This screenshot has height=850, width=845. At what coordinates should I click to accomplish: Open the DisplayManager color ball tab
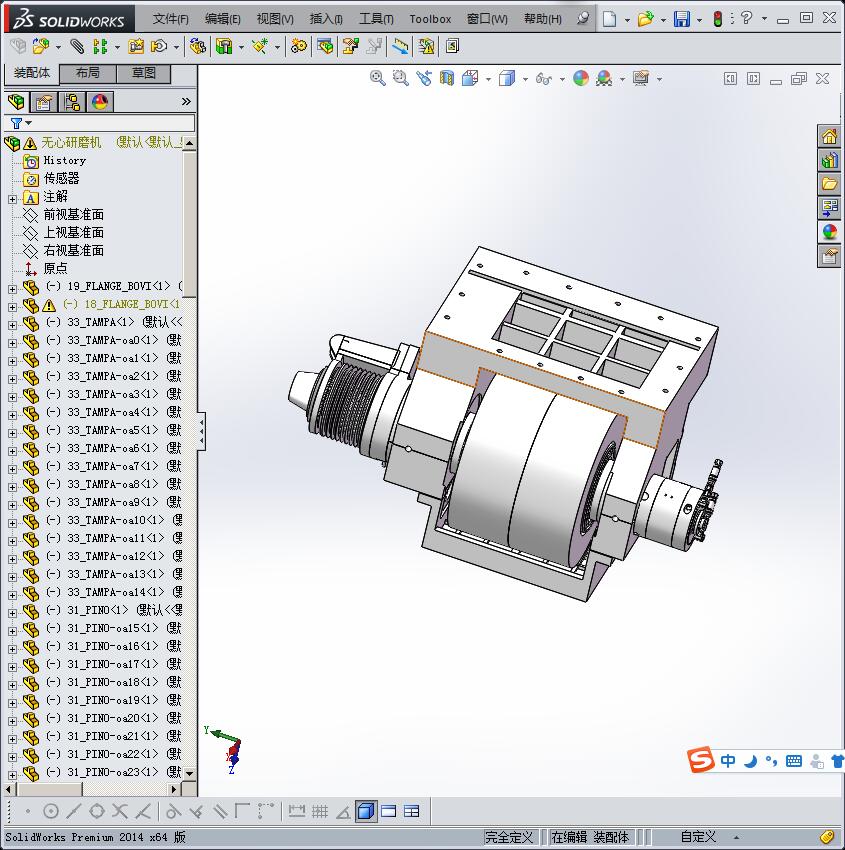(x=100, y=101)
